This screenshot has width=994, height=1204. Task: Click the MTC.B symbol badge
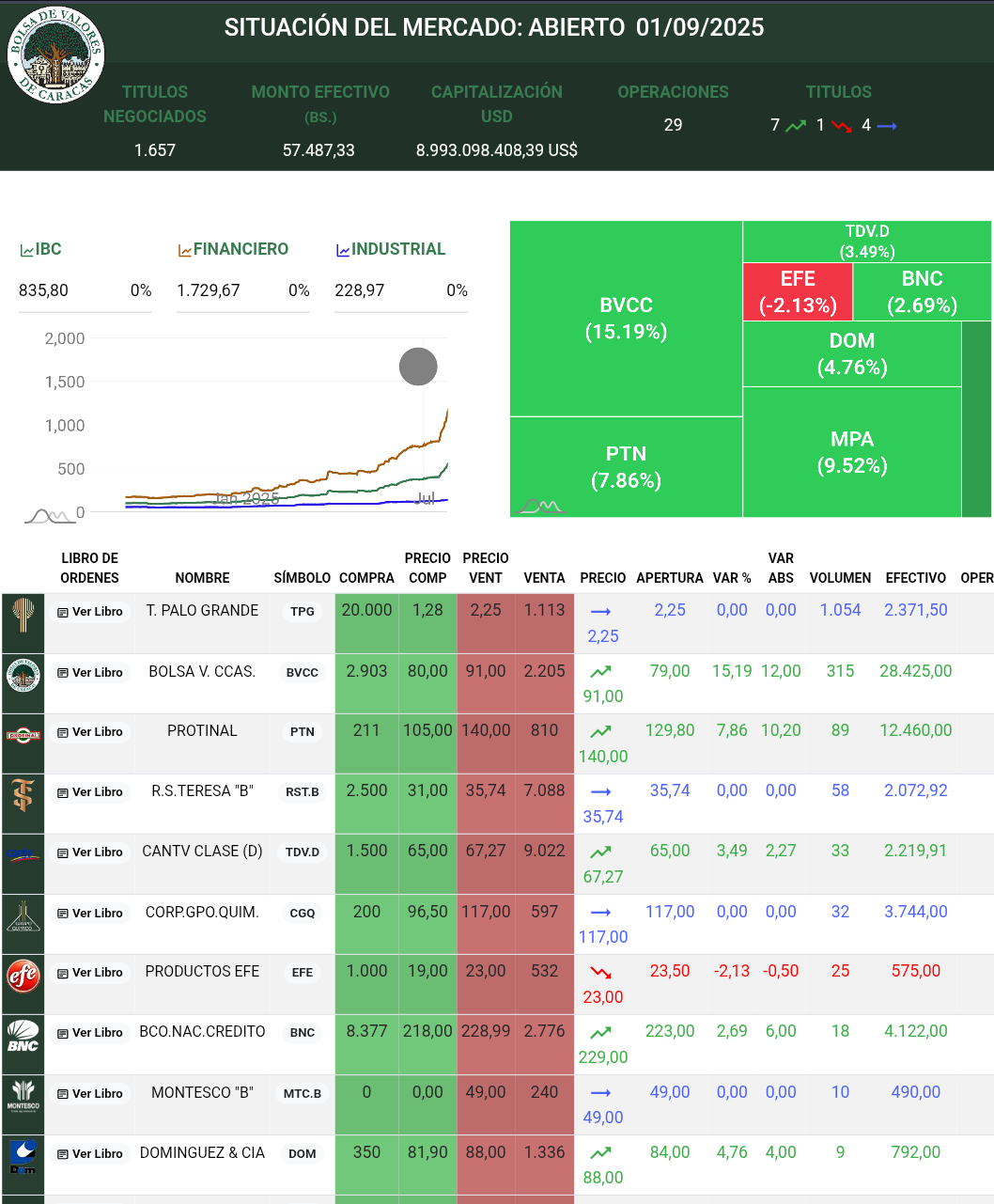point(303,1093)
